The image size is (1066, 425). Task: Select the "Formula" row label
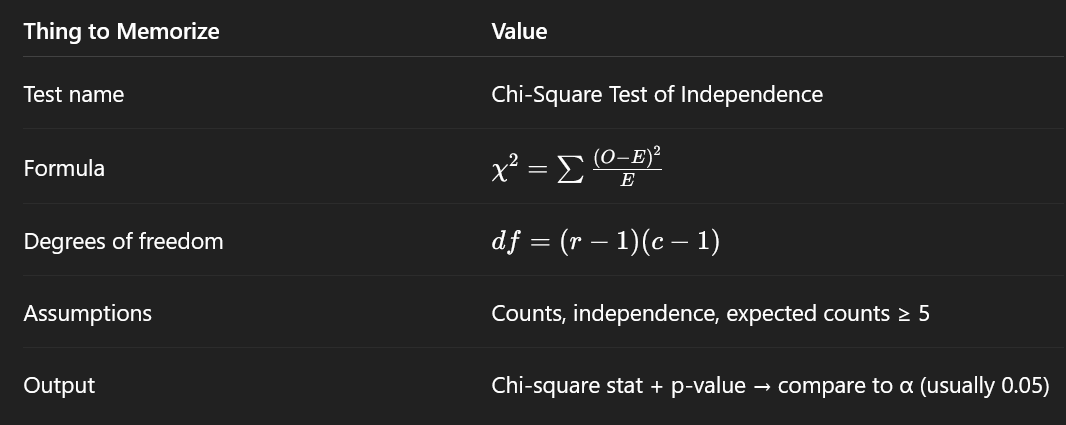pos(64,168)
